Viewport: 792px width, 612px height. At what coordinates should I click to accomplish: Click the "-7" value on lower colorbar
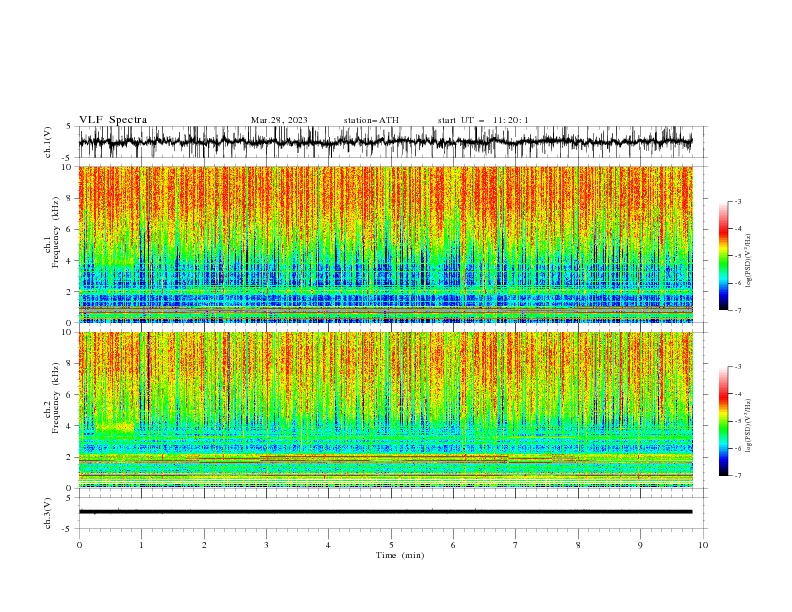737,475
